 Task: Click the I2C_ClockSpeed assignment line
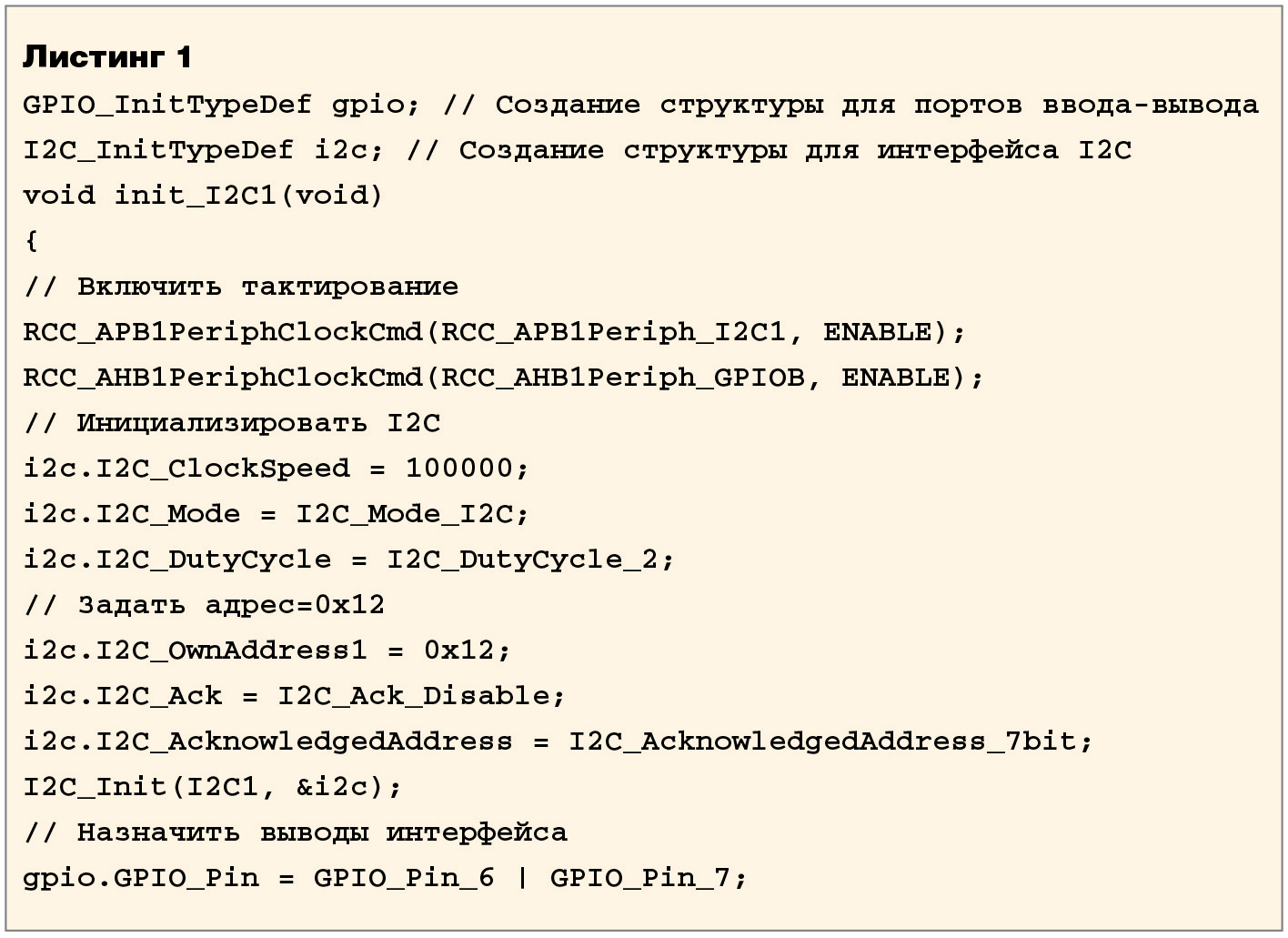[276, 469]
